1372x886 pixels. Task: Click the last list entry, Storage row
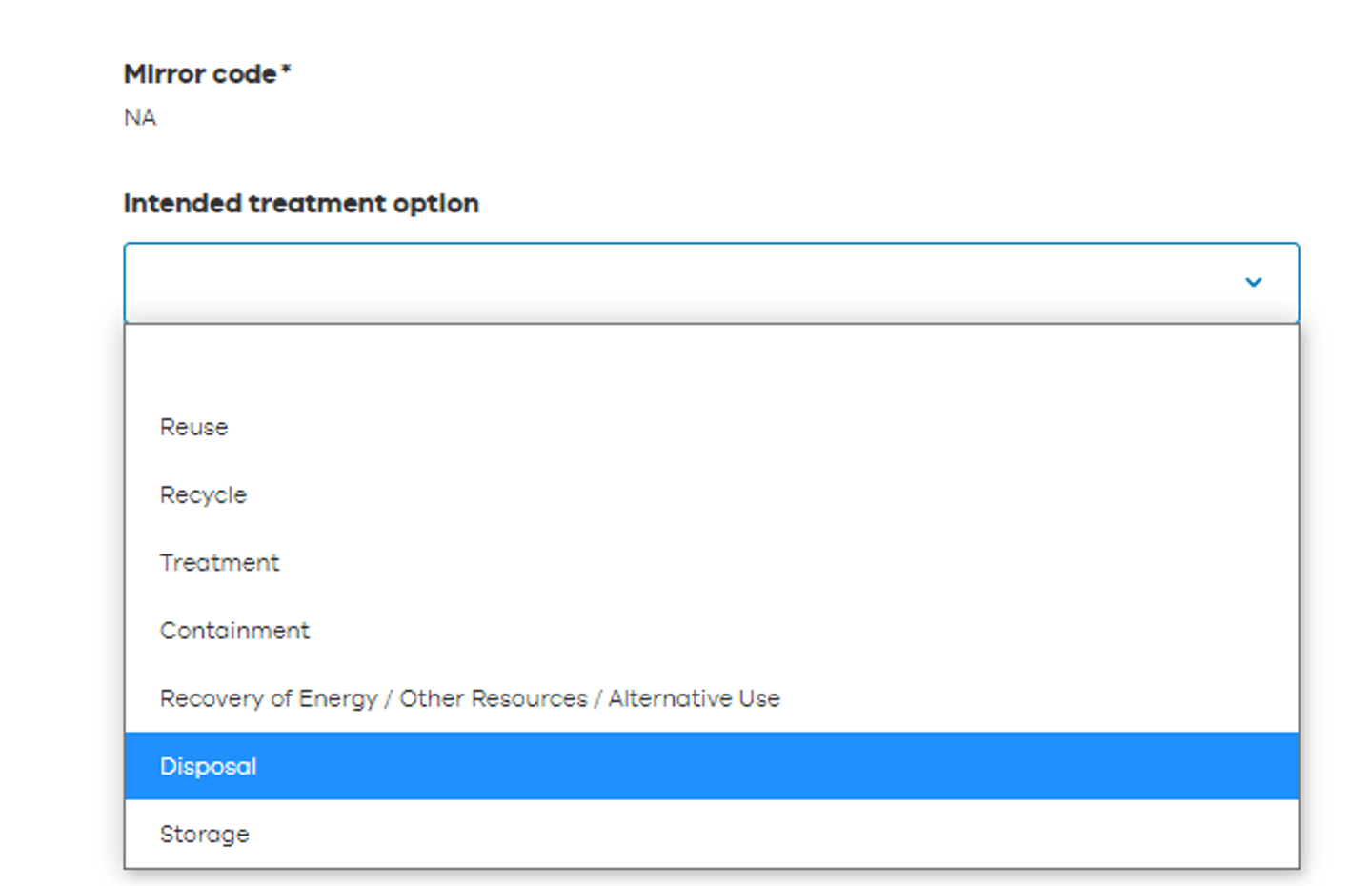[711, 835]
